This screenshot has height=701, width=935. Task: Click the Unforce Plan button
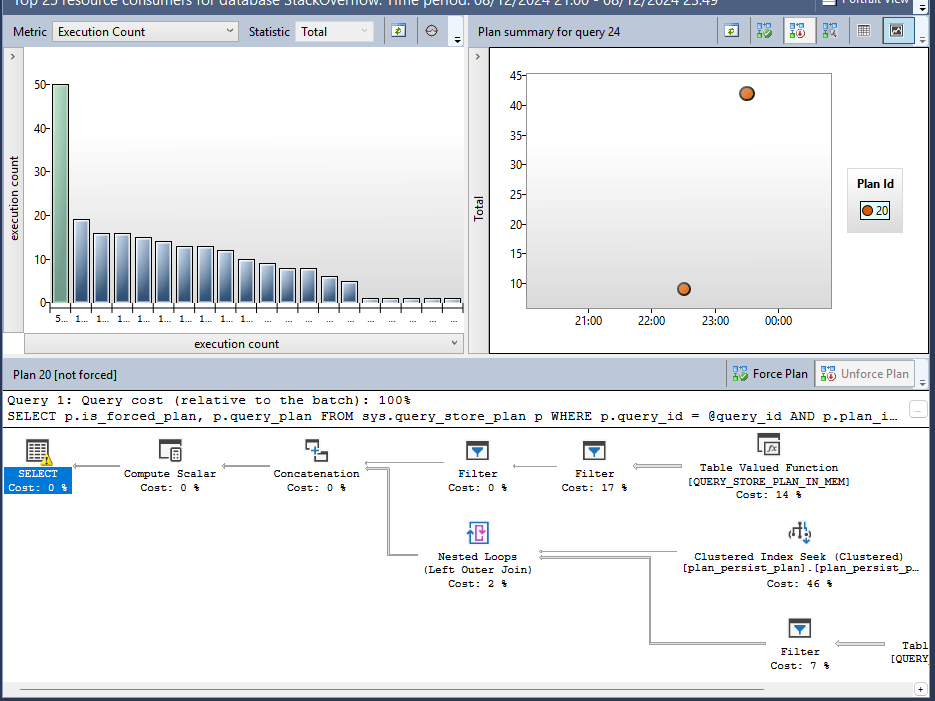[x=864, y=372]
